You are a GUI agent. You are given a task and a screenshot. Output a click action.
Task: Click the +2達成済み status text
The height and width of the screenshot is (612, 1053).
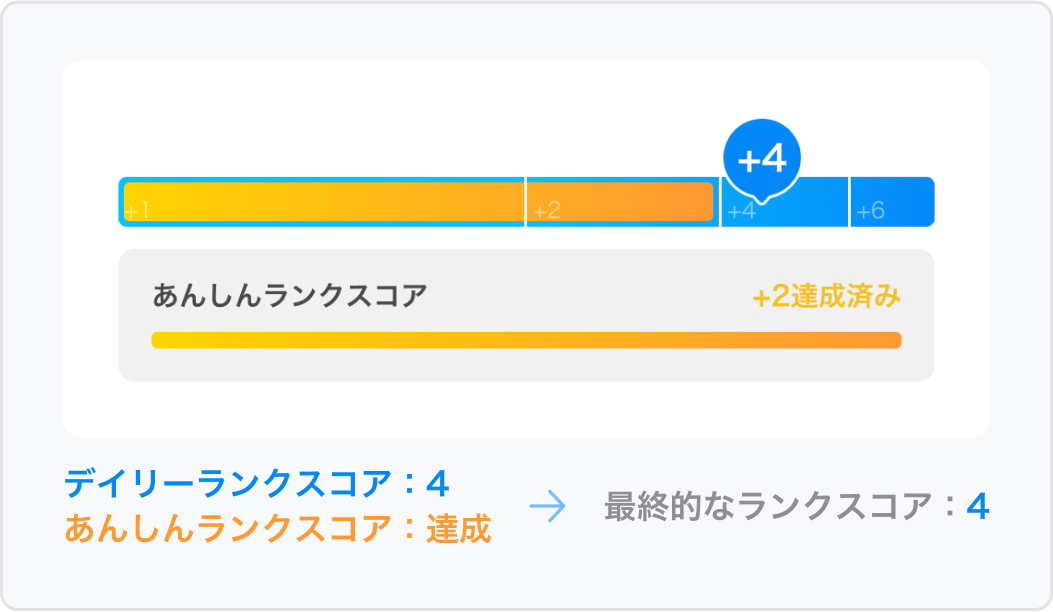point(826,297)
